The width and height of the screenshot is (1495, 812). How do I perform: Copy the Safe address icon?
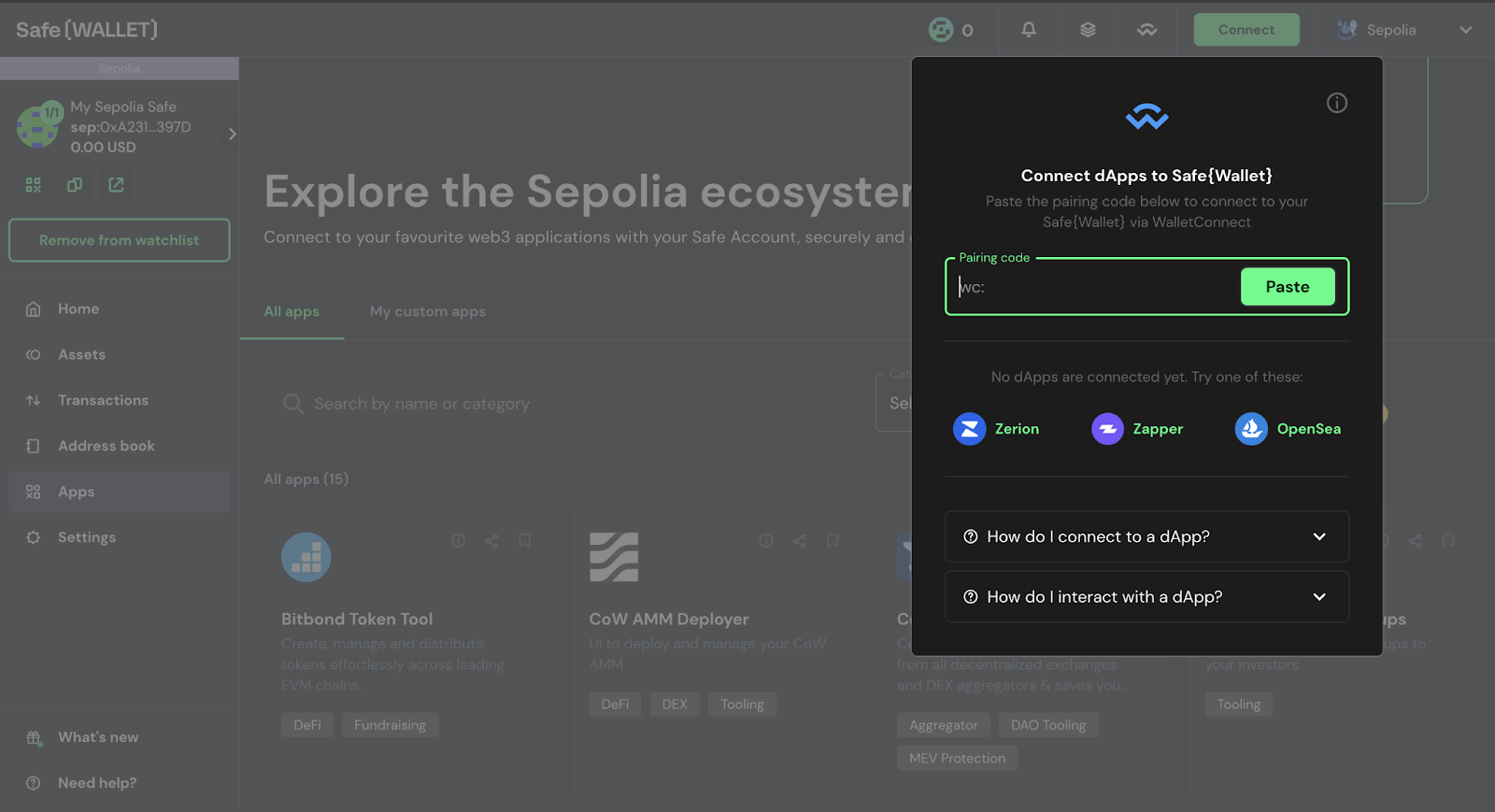pyautogui.click(x=75, y=185)
